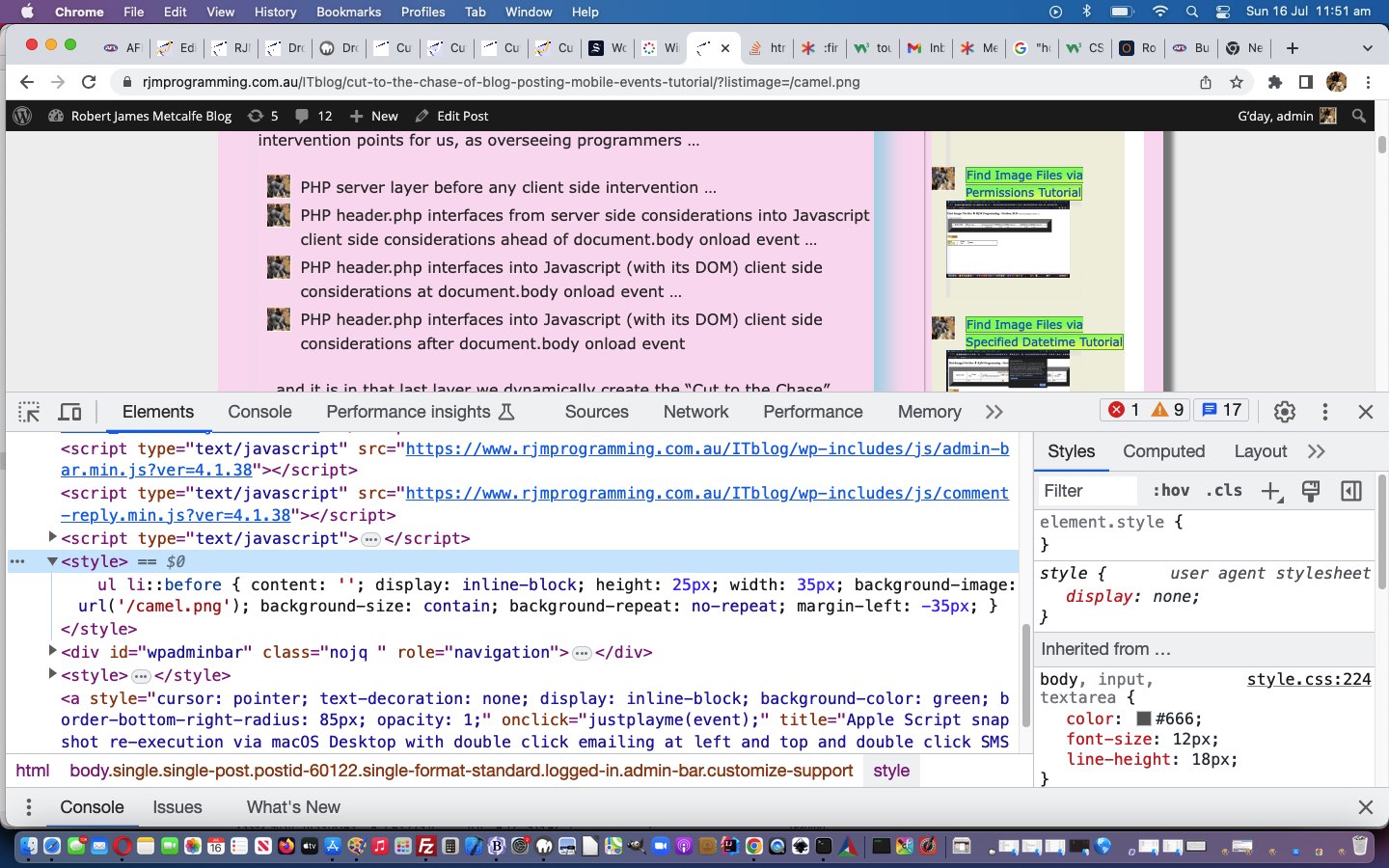Focus the Styles Filter input
Image resolution: width=1389 pixels, height=868 pixels.
click(1088, 491)
